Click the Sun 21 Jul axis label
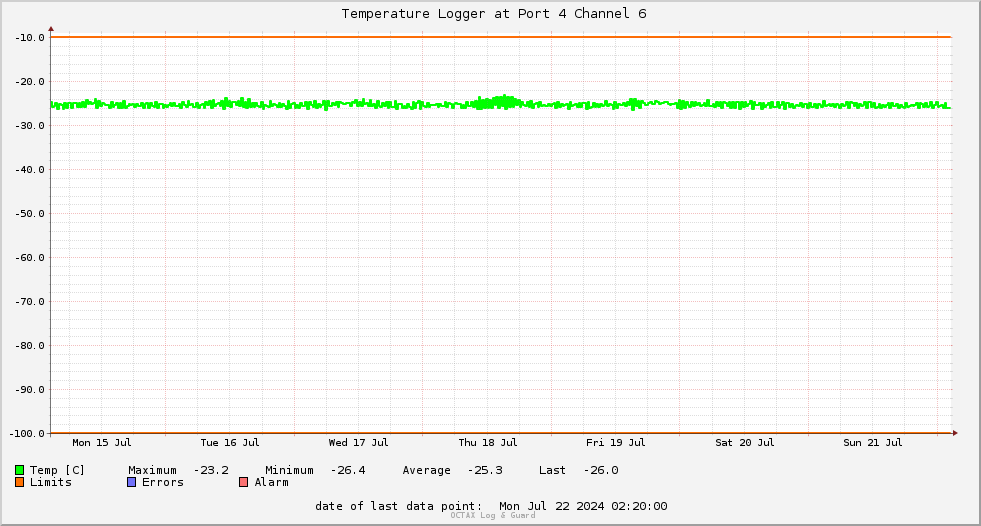This screenshot has height=526, width=981. (873, 443)
